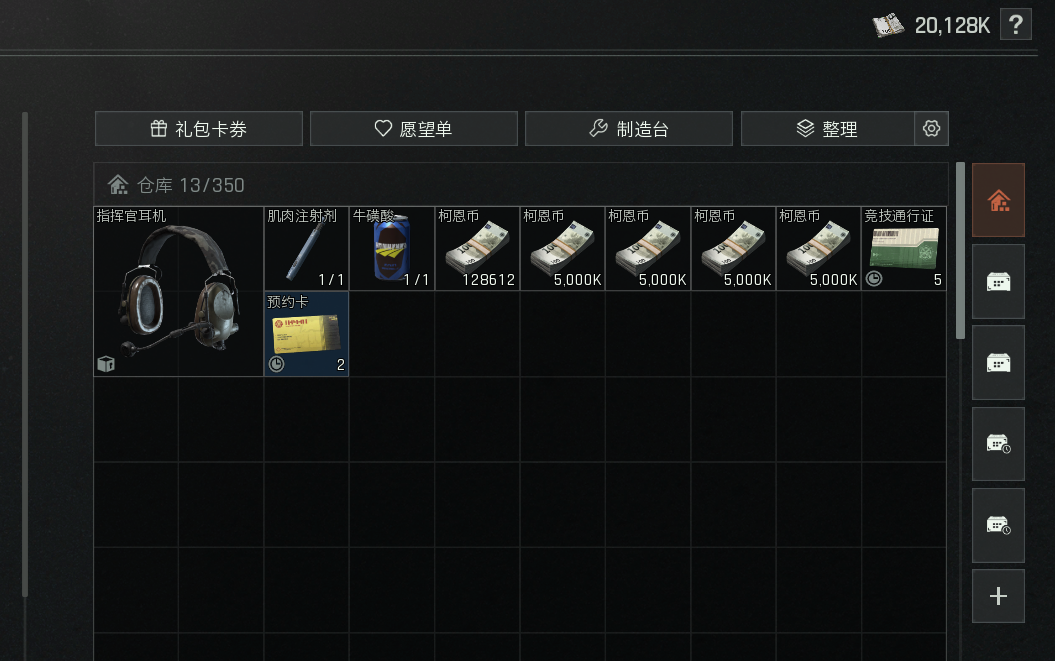Screen dimensions: 1055x661
Task: Click the warehouse vertical scrollbar handle
Action: pyautogui.click(x=960, y=250)
